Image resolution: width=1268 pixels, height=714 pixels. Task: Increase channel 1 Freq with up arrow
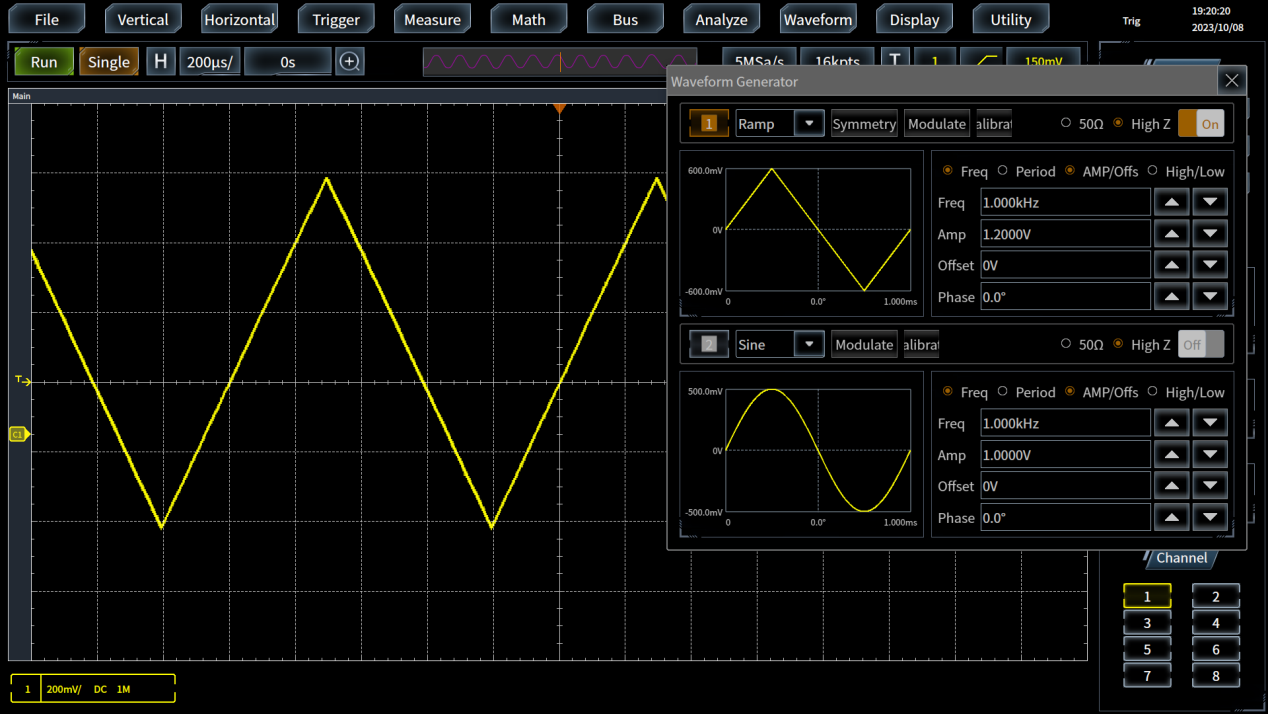coord(1171,202)
